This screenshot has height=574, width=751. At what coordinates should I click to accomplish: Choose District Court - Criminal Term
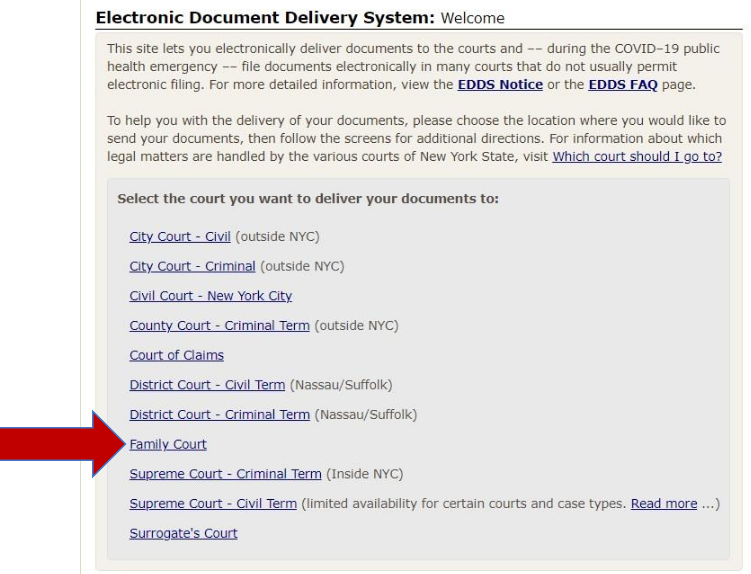[219, 414]
